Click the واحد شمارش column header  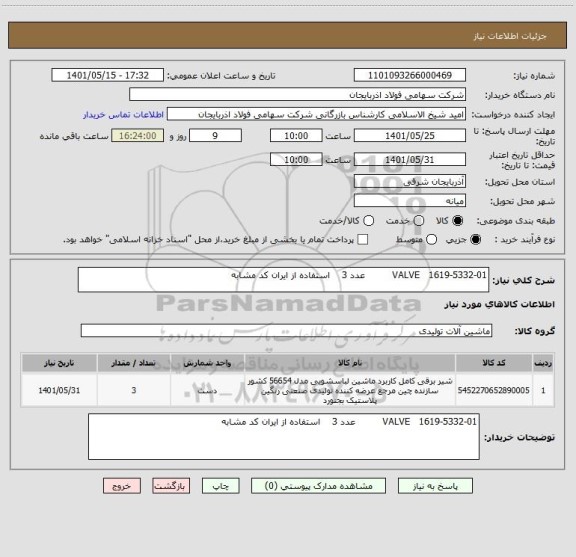[207, 363]
